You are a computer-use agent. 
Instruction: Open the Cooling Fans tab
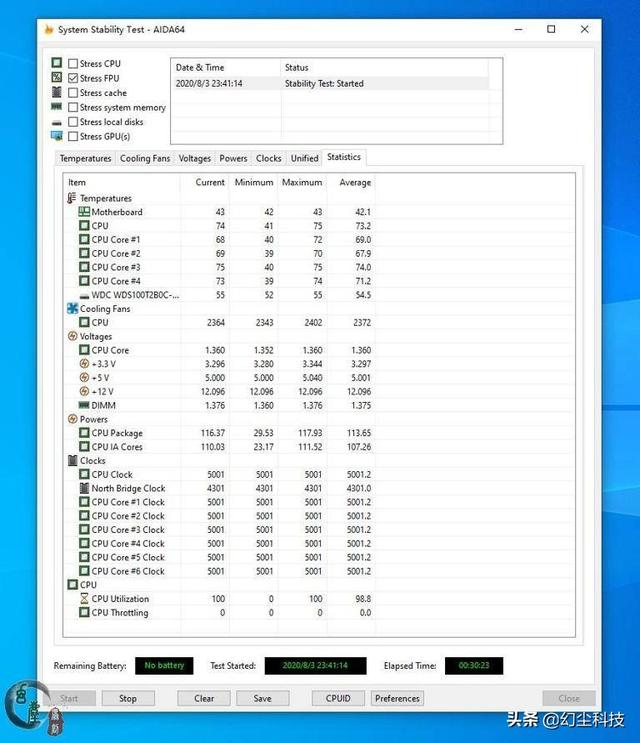[x=145, y=158]
